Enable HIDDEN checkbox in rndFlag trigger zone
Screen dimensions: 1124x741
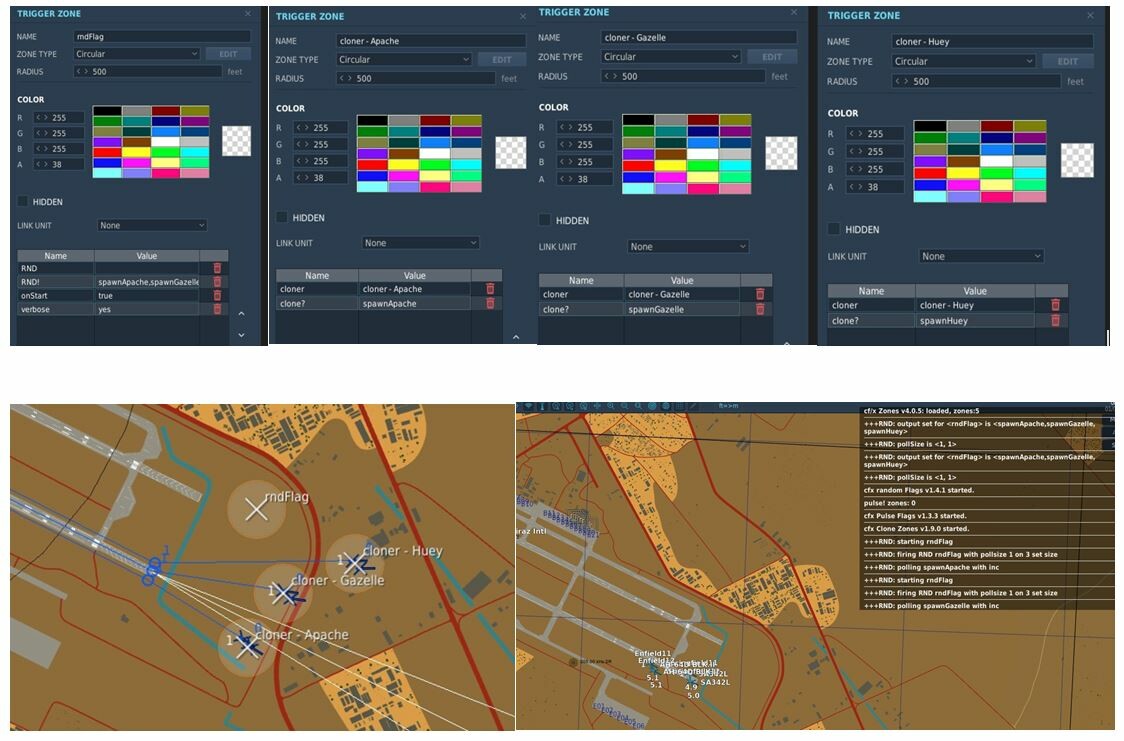point(23,201)
